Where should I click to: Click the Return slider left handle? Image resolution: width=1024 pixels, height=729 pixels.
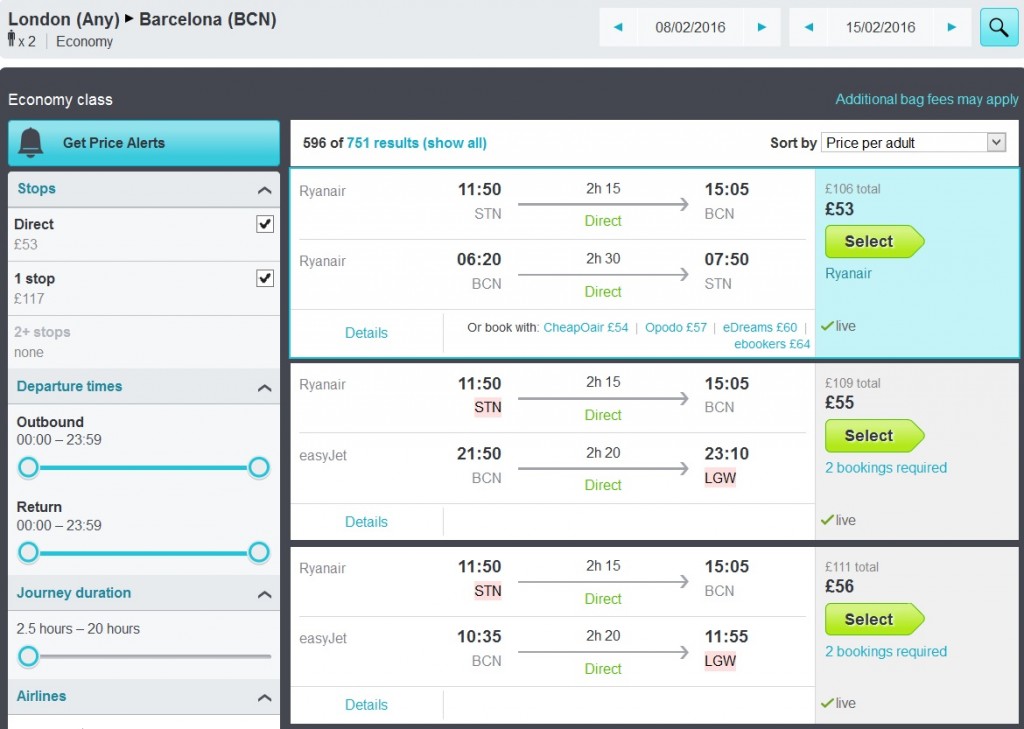click(x=28, y=553)
